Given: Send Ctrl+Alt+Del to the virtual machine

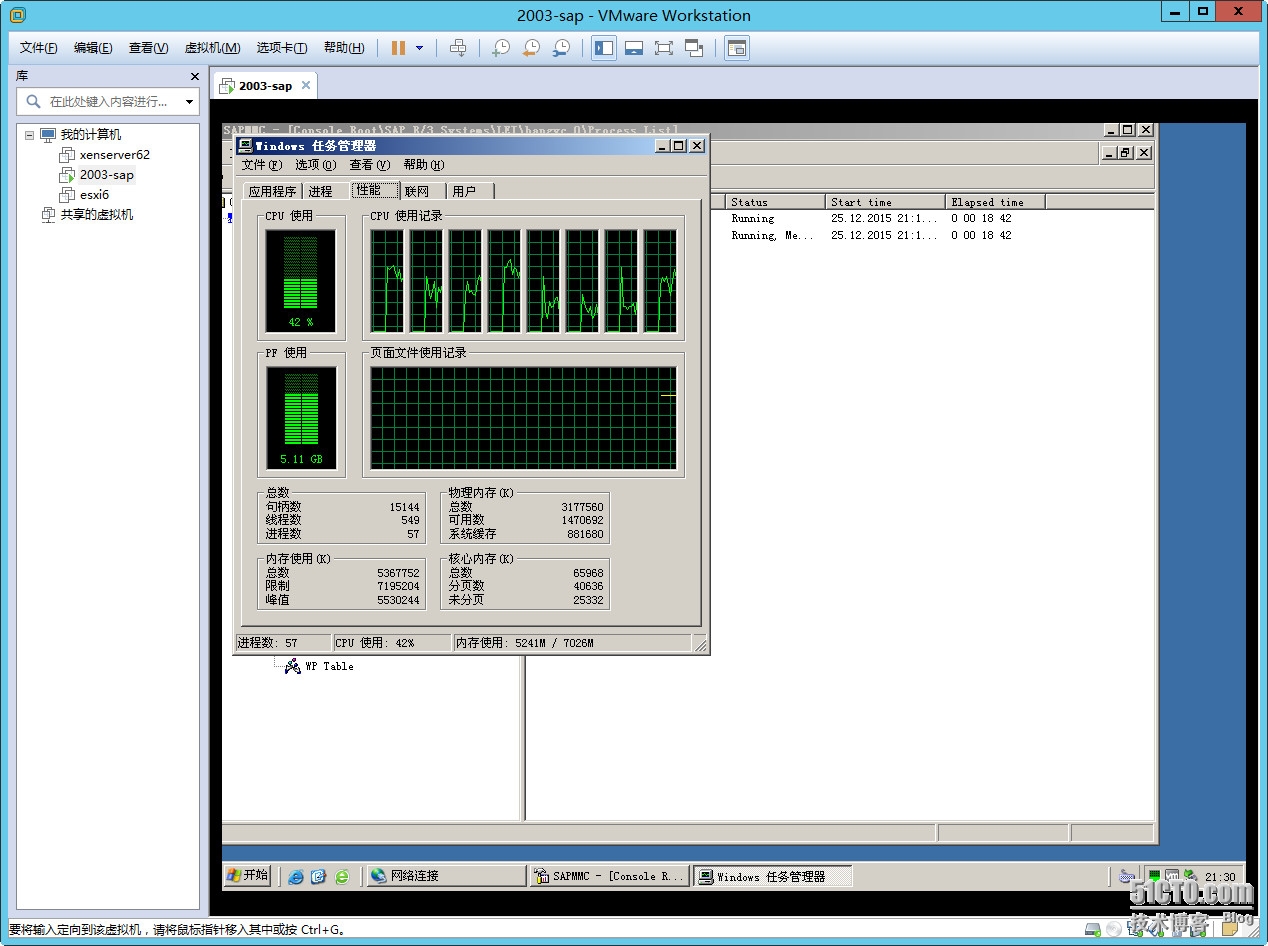Looking at the screenshot, I should pyautogui.click(x=458, y=48).
